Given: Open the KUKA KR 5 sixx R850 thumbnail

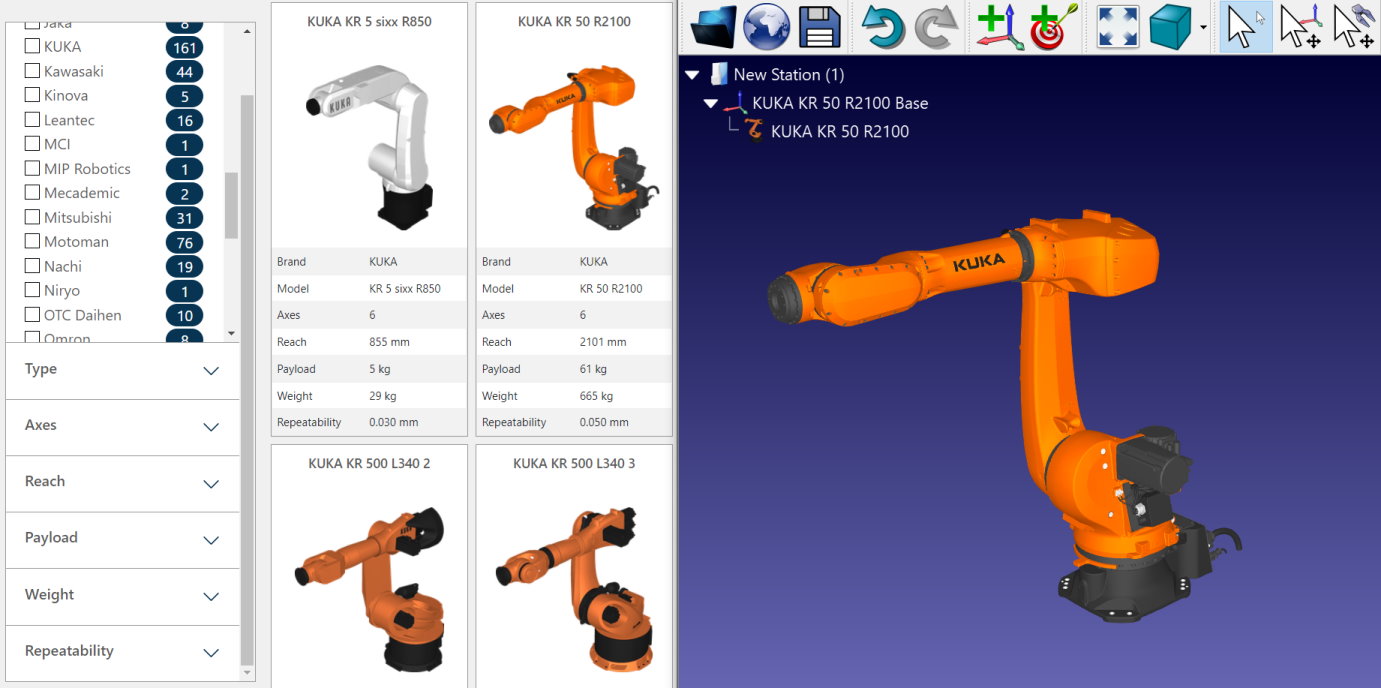Looking at the screenshot, I should [x=369, y=146].
